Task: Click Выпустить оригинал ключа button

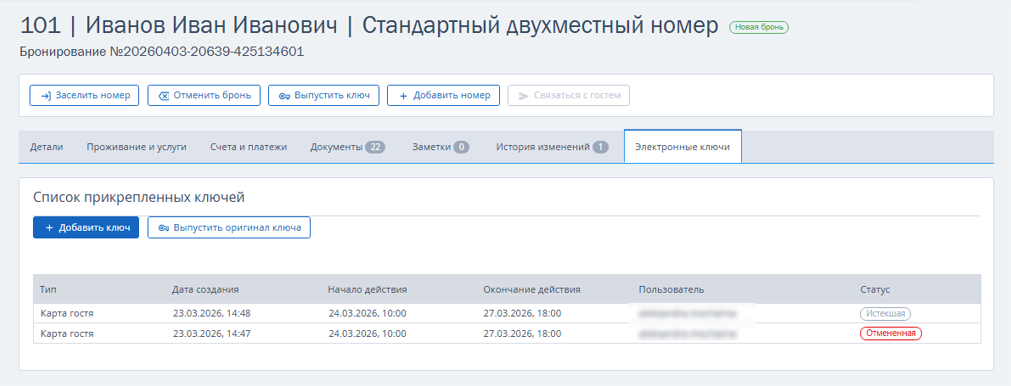Action: [229, 227]
